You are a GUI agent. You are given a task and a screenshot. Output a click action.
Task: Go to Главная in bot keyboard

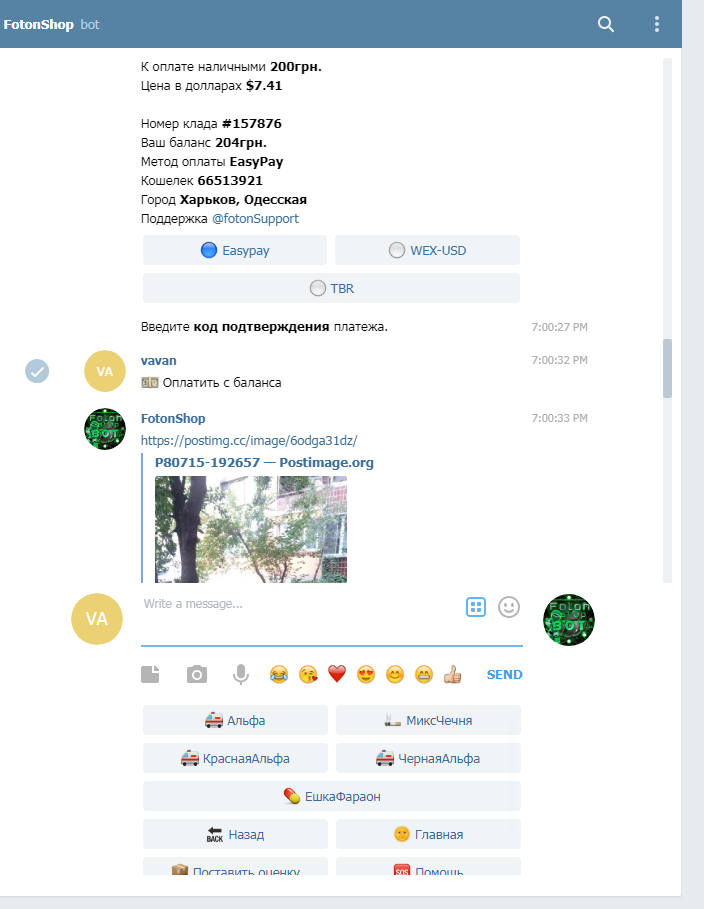(428, 834)
